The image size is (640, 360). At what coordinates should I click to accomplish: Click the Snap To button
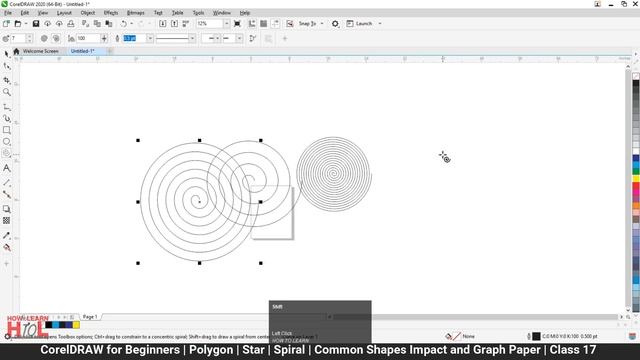[307, 24]
